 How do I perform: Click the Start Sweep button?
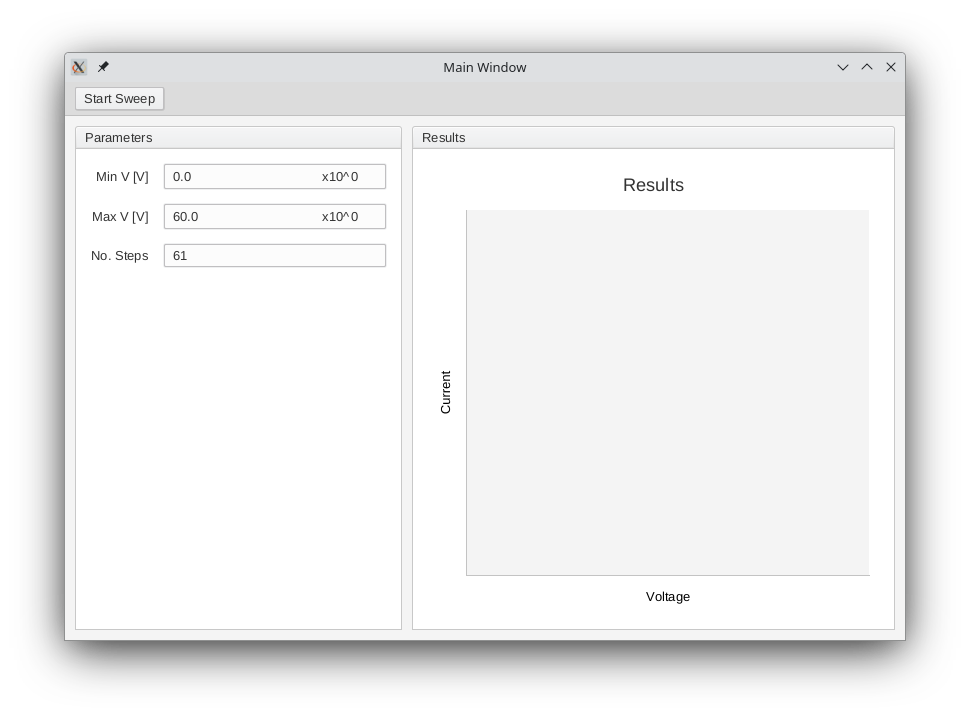point(119,99)
